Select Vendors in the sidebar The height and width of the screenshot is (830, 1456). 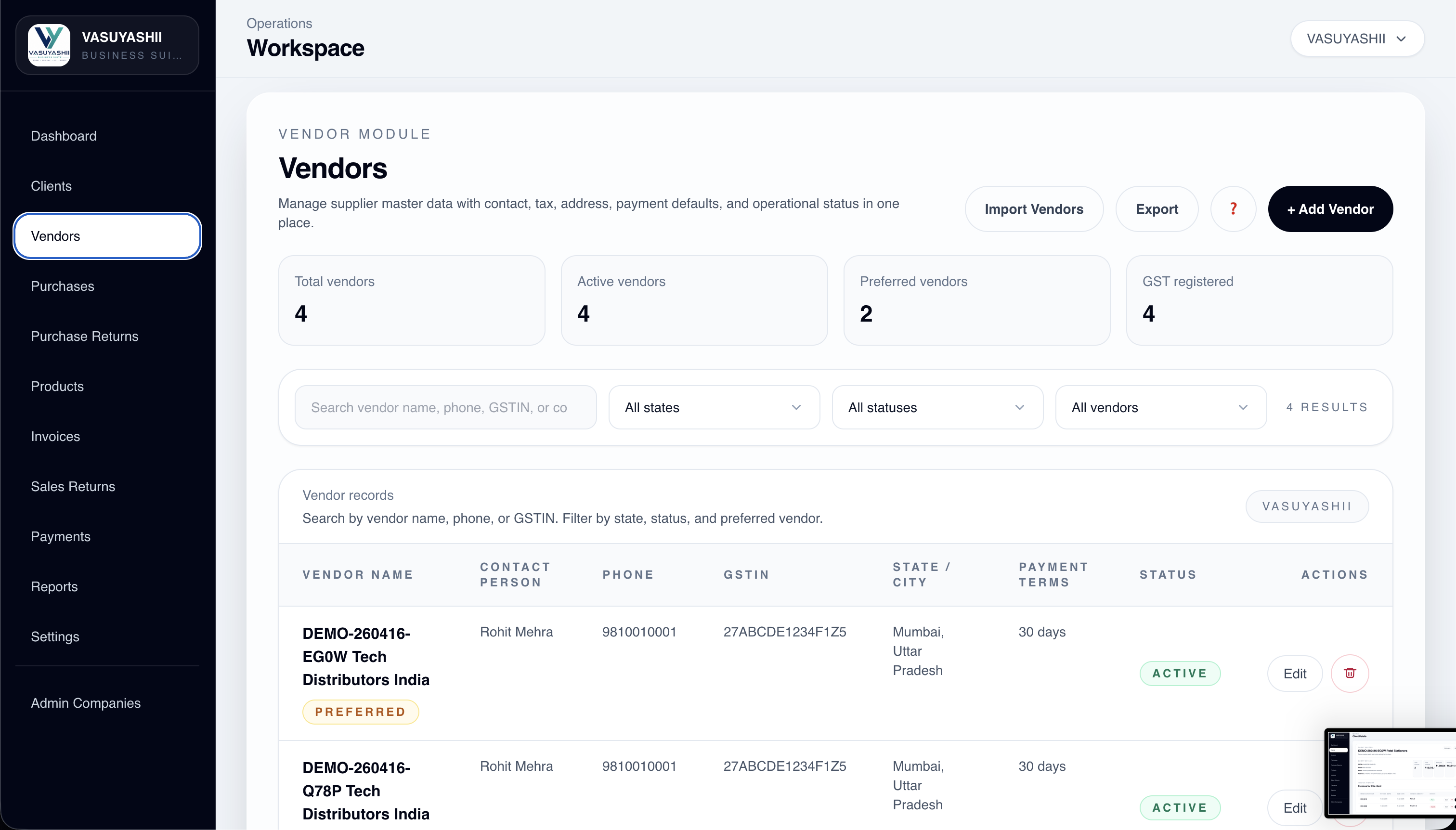(107, 236)
